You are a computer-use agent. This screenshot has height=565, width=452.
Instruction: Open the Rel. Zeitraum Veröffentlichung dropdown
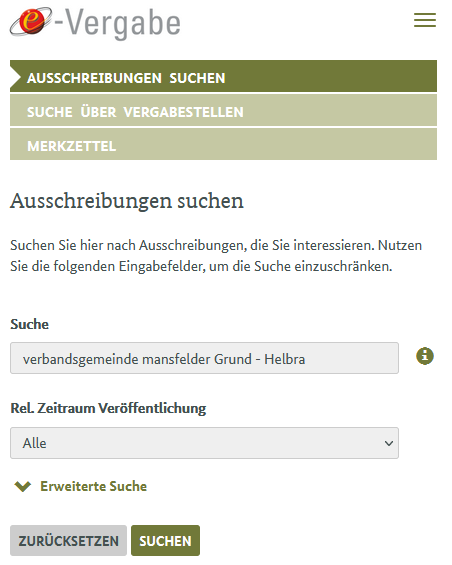point(204,443)
